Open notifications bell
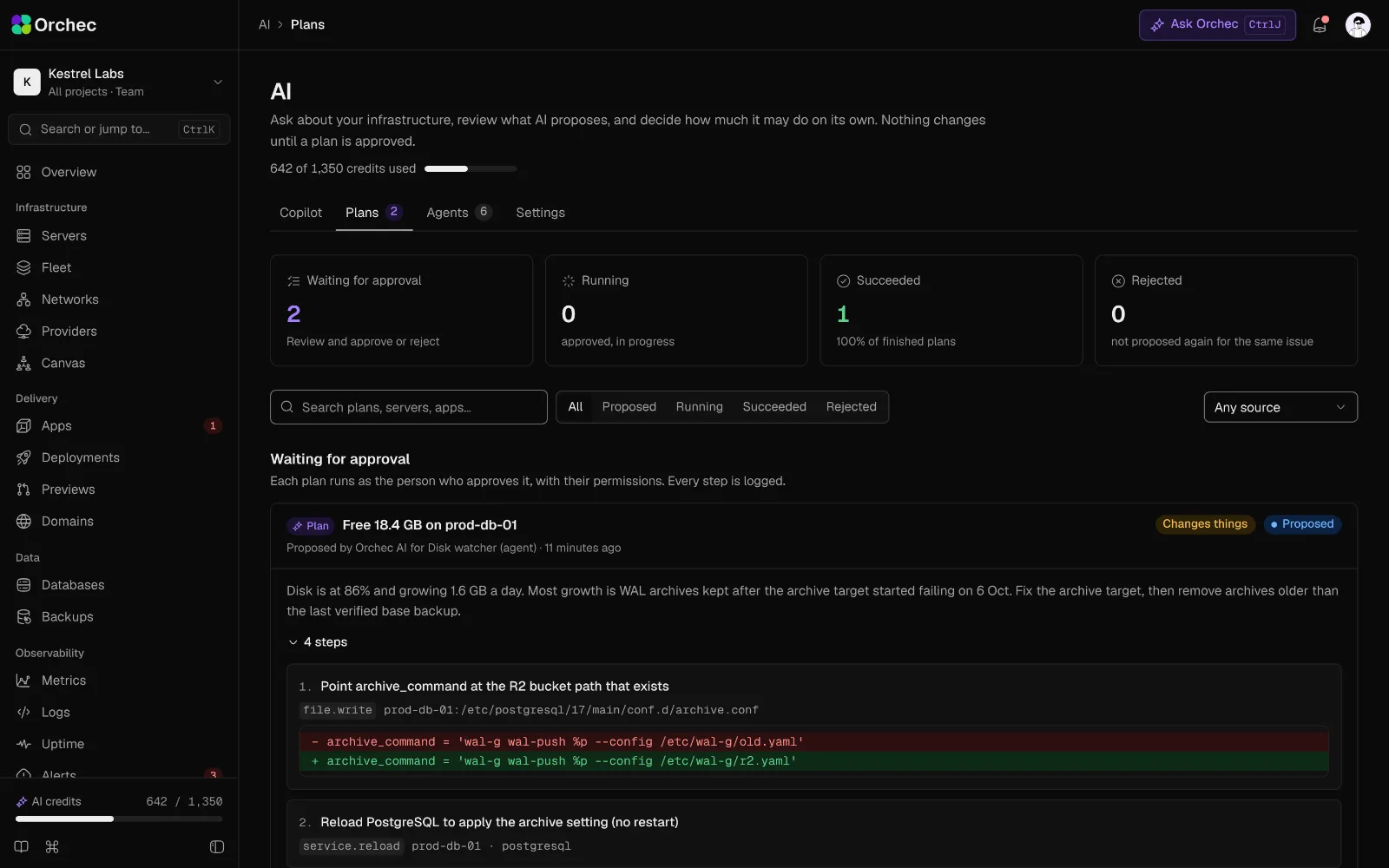This screenshot has height=868, width=1389. click(1320, 25)
